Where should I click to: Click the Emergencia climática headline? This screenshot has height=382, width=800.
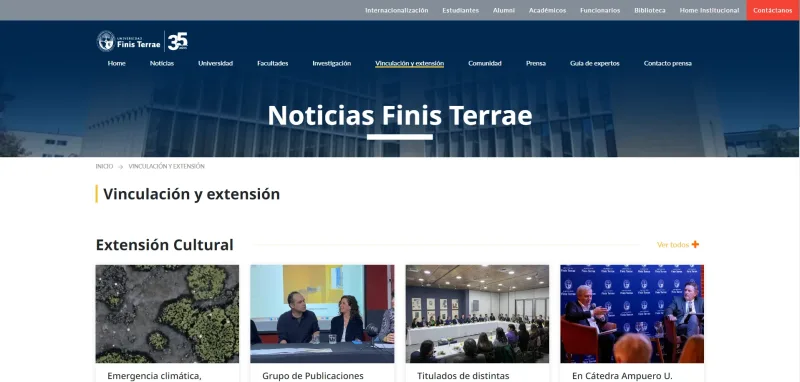pos(154,376)
